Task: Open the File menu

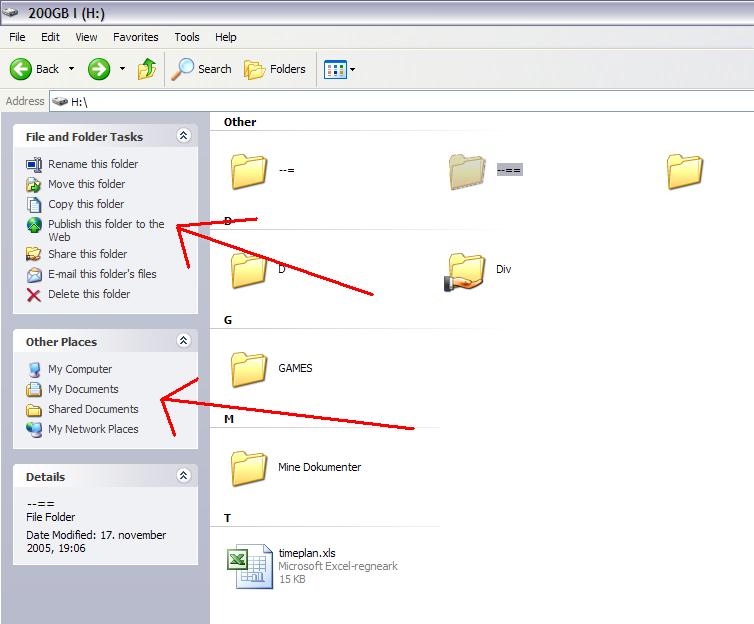Action: pyautogui.click(x=17, y=37)
